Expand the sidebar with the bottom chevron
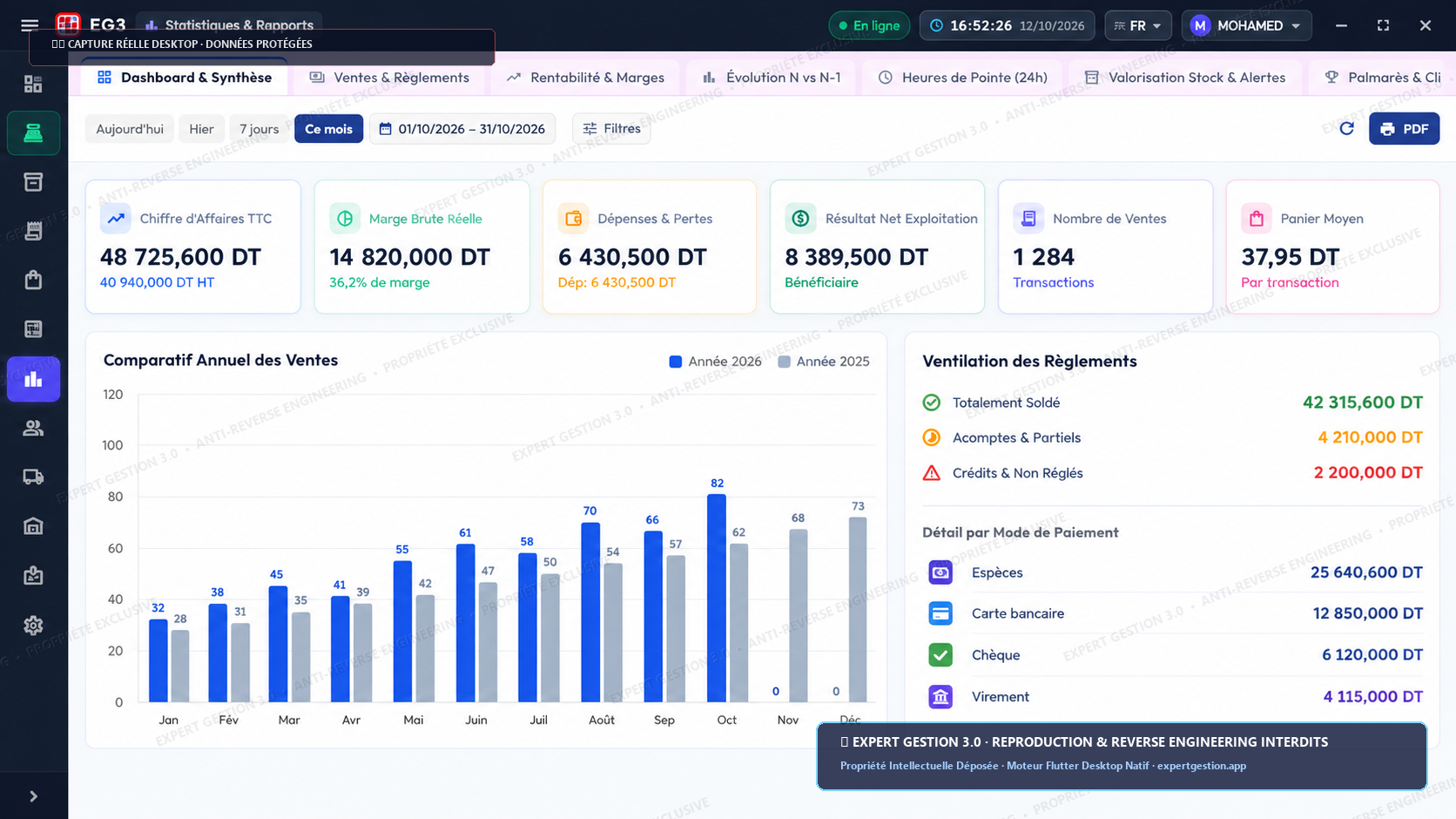Screen dimensions: 1456x819 click(33, 796)
